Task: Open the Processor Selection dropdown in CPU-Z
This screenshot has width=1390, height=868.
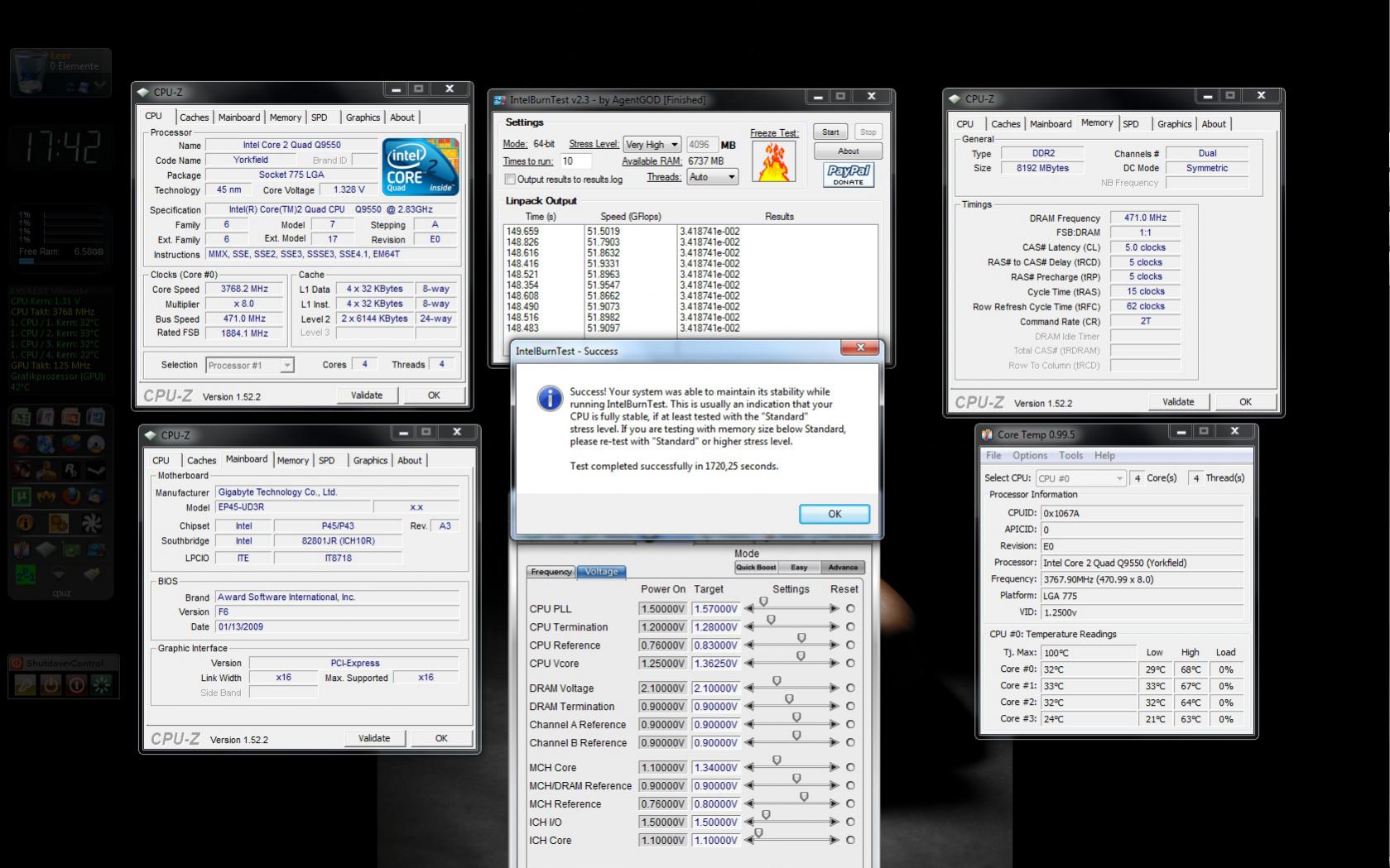Action: (x=249, y=365)
